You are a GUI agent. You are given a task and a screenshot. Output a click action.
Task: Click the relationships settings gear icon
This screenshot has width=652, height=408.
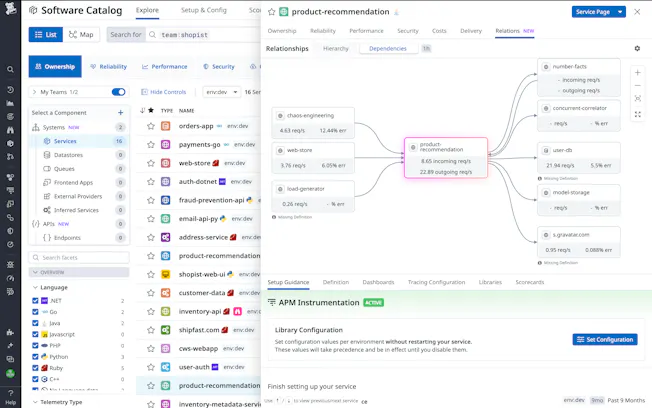click(637, 48)
